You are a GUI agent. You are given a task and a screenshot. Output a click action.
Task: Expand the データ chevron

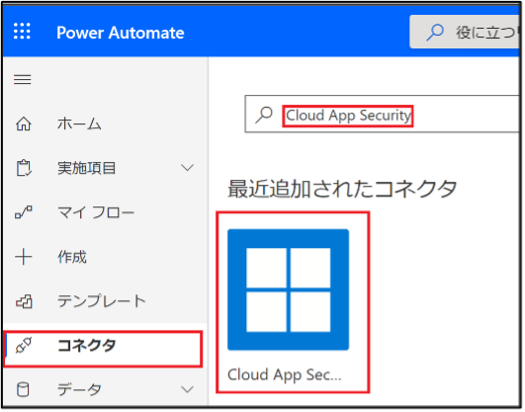pos(187,389)
